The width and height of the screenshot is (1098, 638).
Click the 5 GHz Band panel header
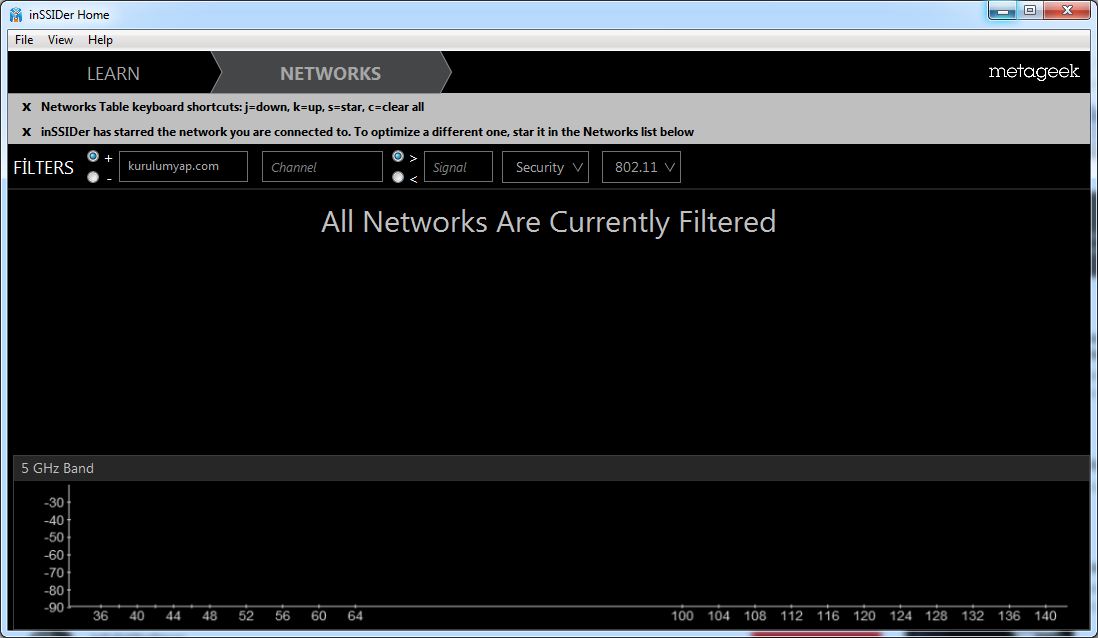click(551, 468)
